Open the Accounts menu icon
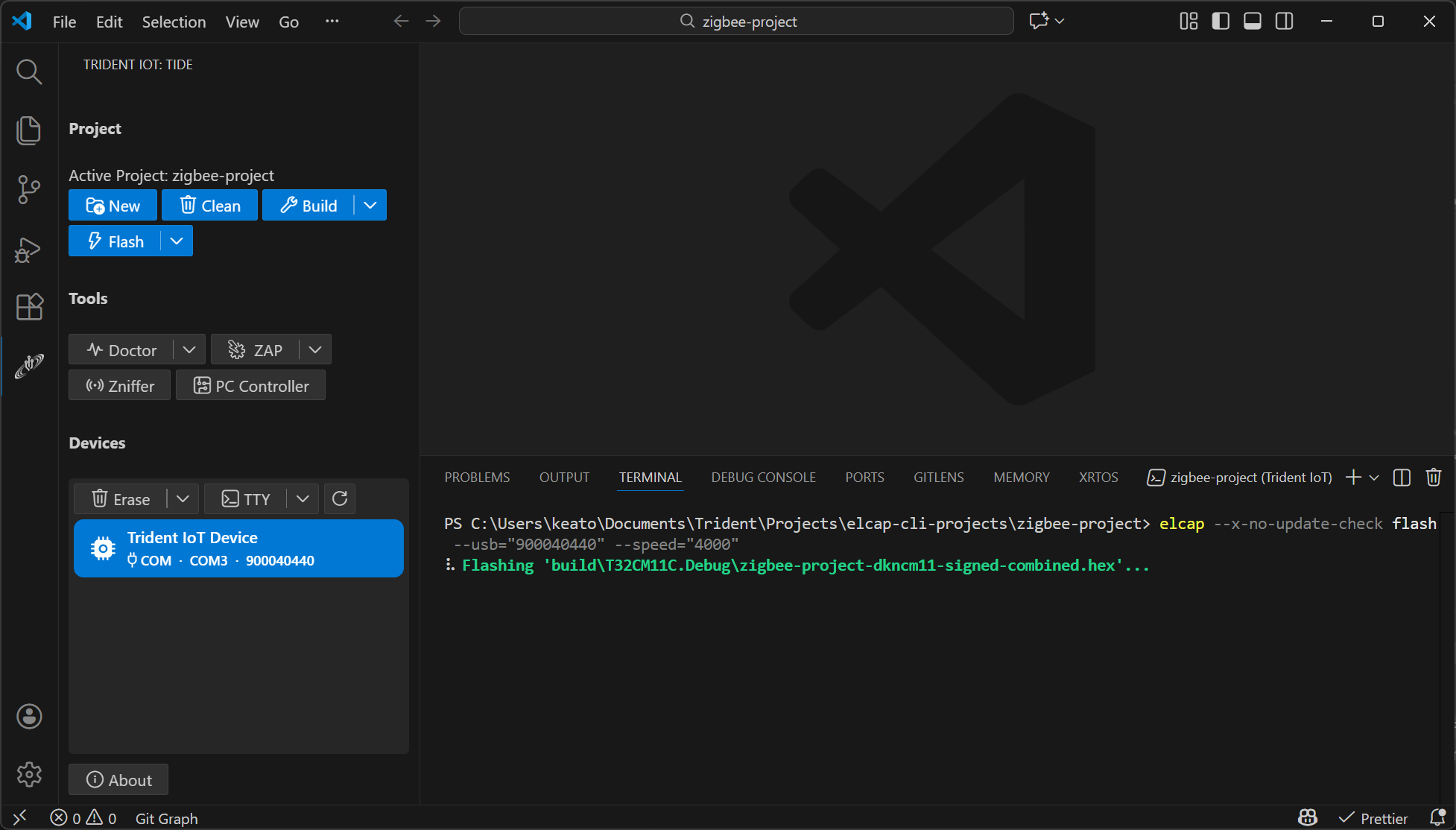The image size is (1456, 830). 29,717
